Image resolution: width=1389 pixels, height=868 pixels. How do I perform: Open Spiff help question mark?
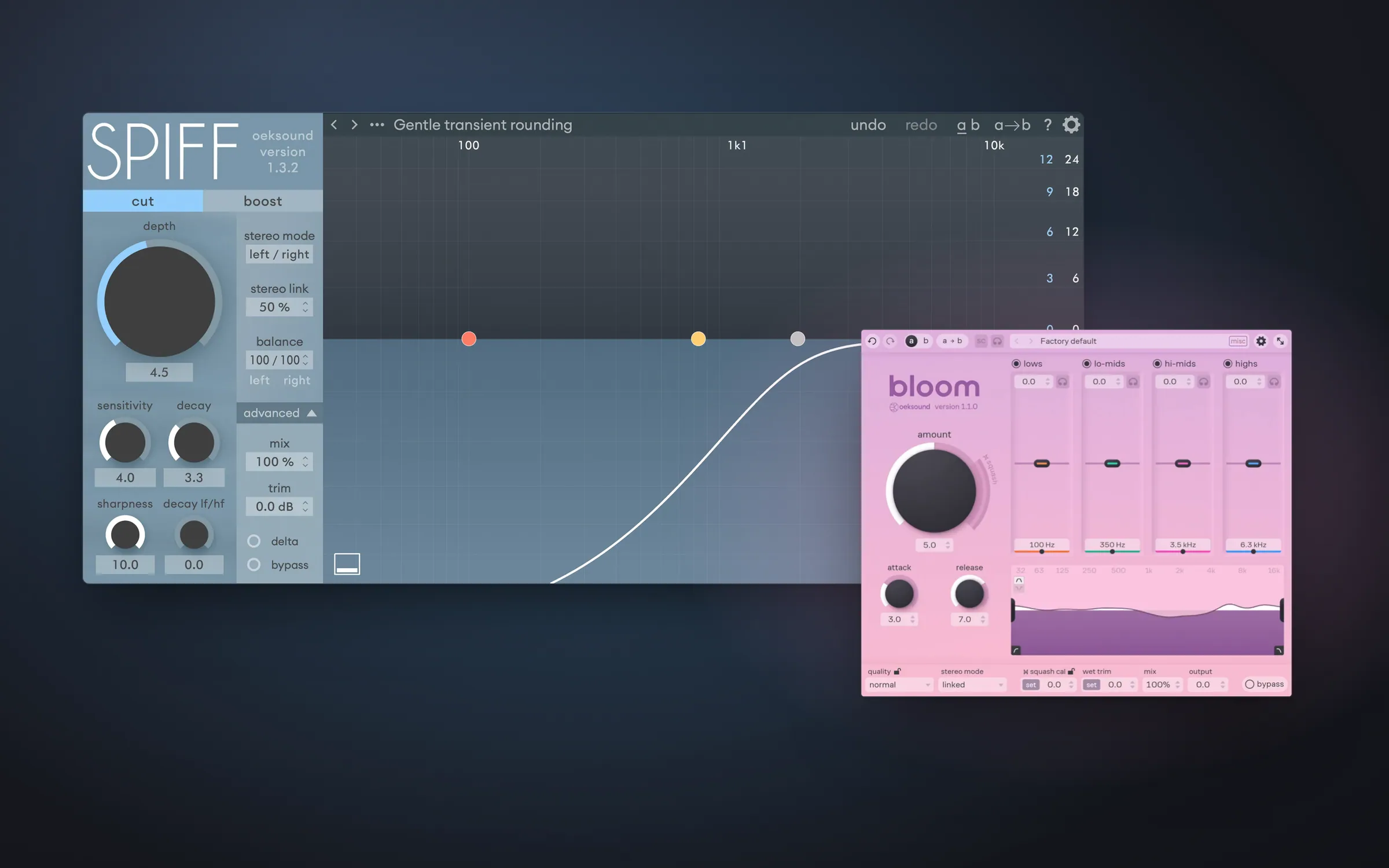click(x=1047, y=124)
